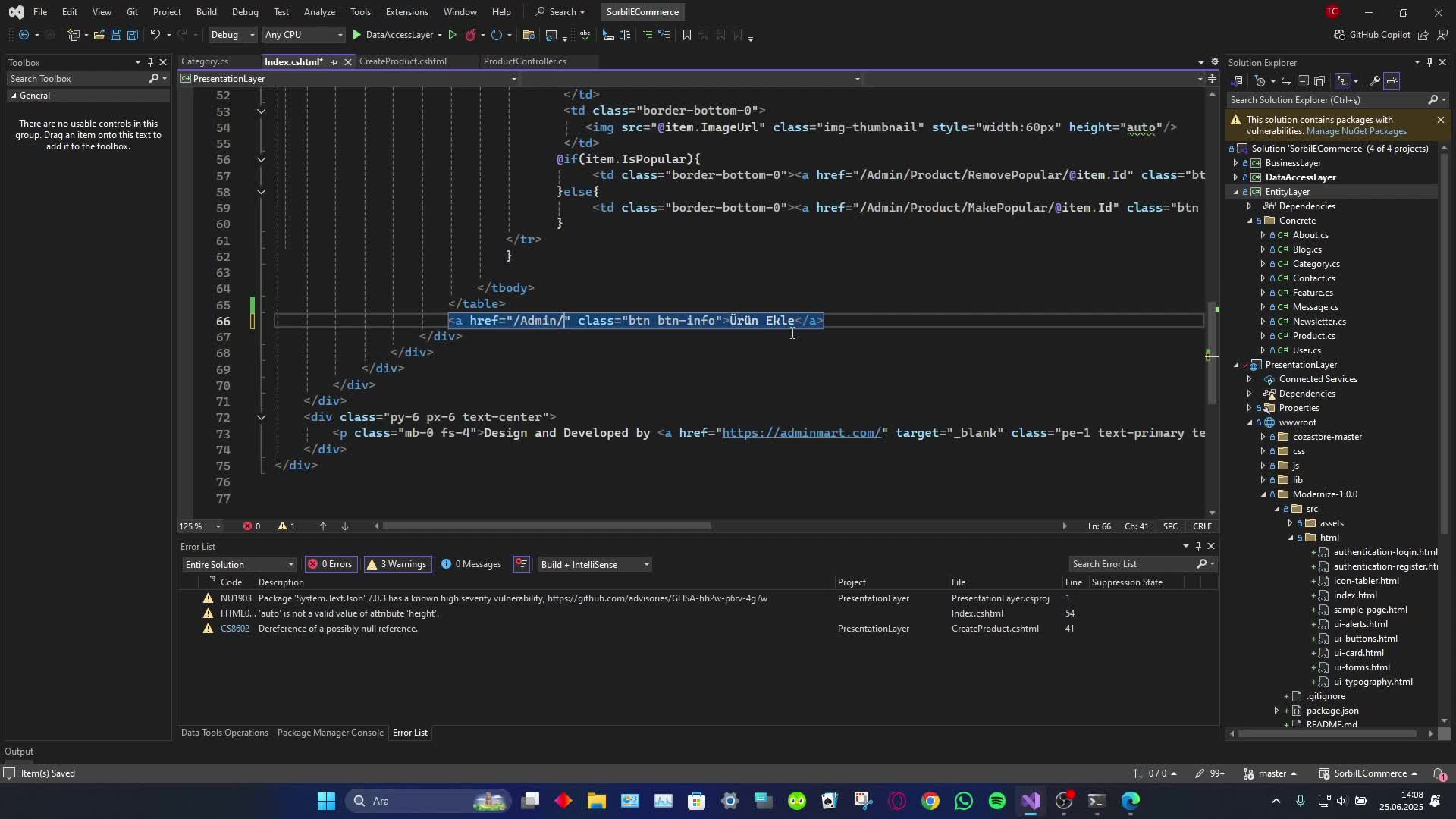Select ui-buttons.html file in tree
Image resolution: width=1456 pixels, height=819 pixels.
[1365, 639]
